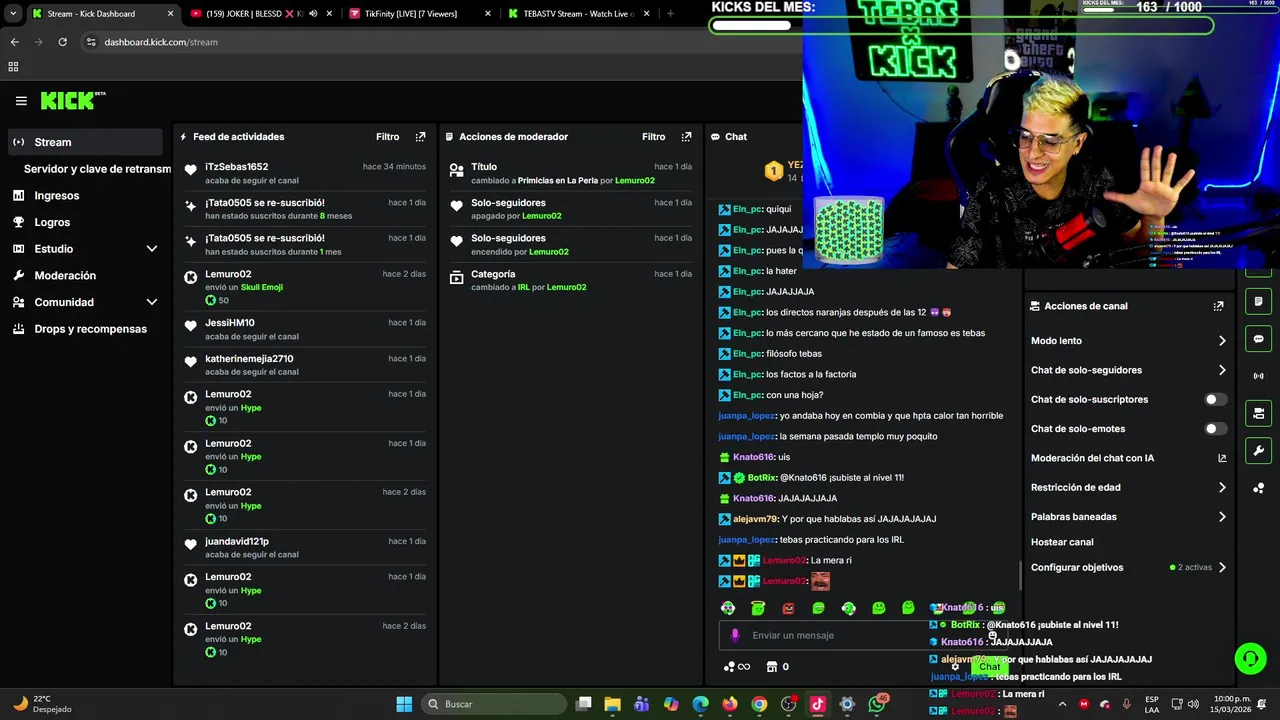Image resolution: width=1280 pixels, height=720 pixels.
Task: Click iTzSebas1652 in activity feed
Action: point(237,167)
